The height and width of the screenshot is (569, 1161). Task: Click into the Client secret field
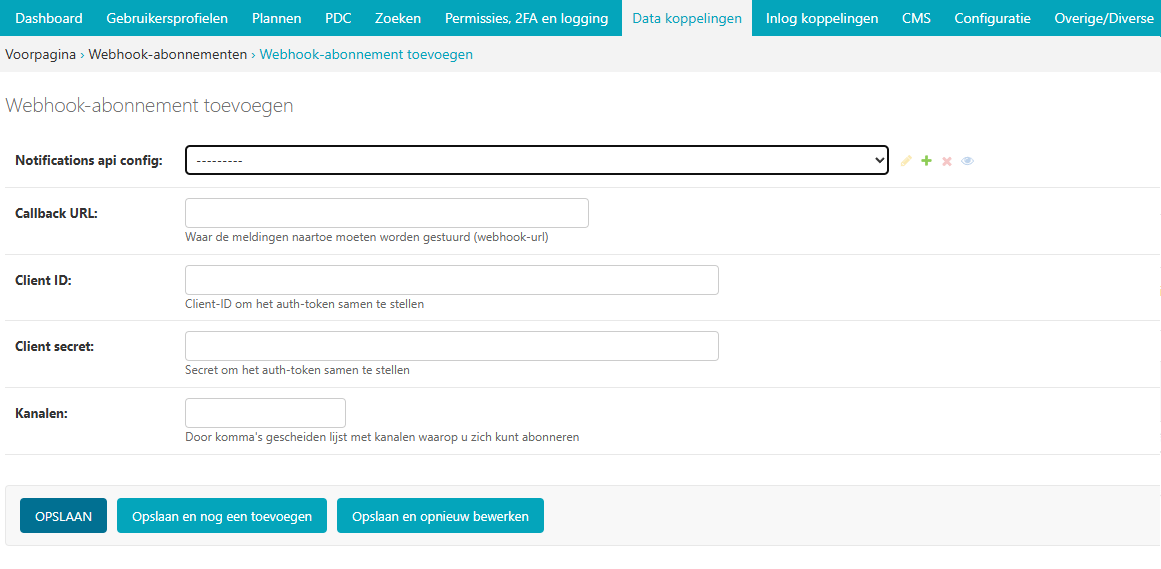coord(452,346)
